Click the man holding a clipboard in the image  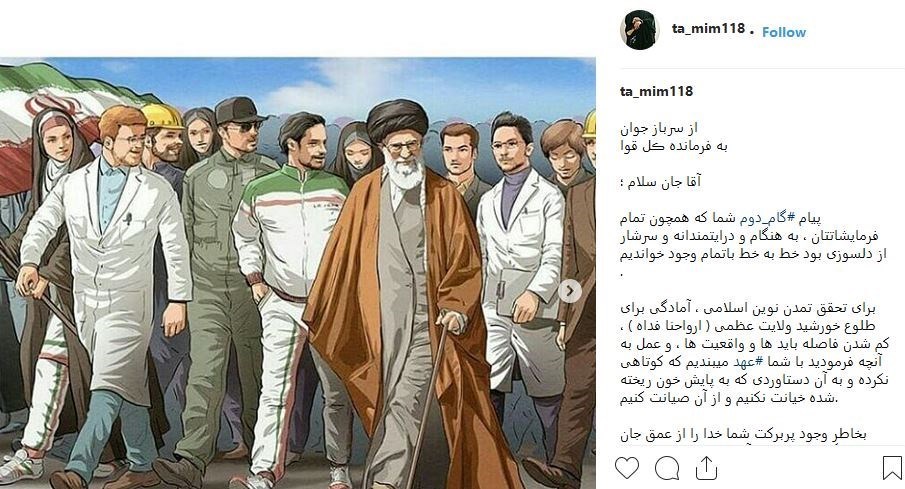(519, 277)
